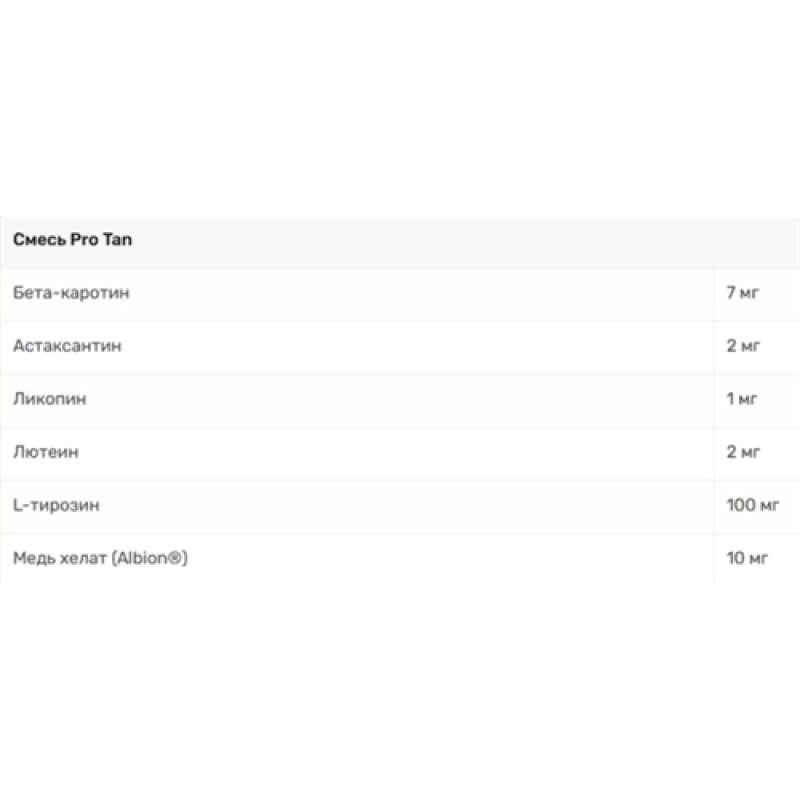Click the 7 мг dosage value
Viewport: 800px width, 800px height.
744,293
